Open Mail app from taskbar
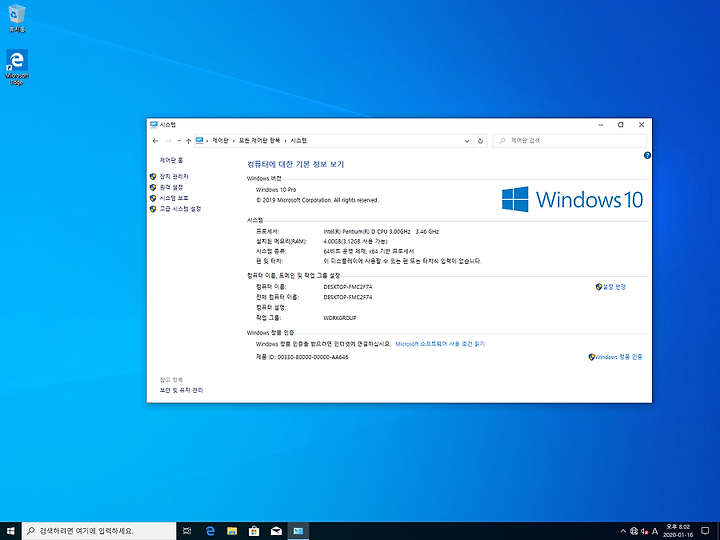The height and width of the screenshot is (540, 720). [x=276, y=531]
